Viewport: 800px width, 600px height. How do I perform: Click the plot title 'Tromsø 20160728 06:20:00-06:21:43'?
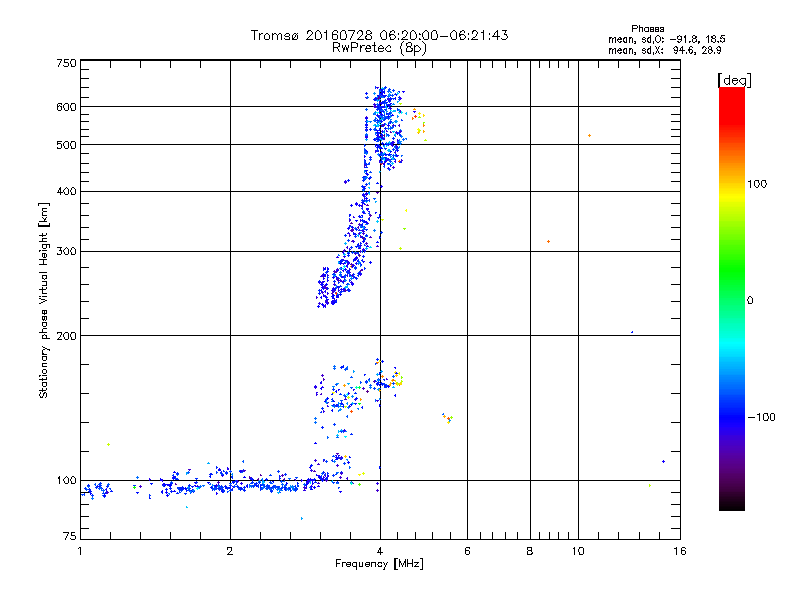click(x=379, y=35)
